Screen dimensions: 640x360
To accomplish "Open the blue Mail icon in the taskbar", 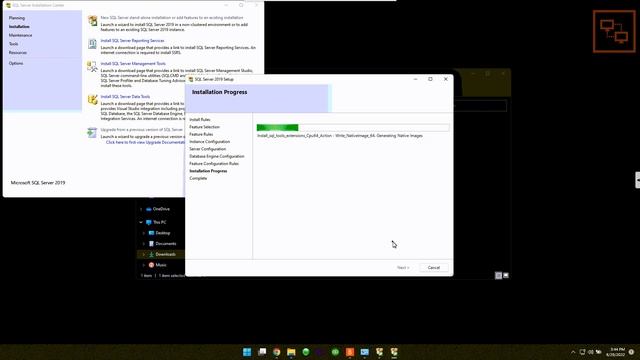I will coord(364,352).
